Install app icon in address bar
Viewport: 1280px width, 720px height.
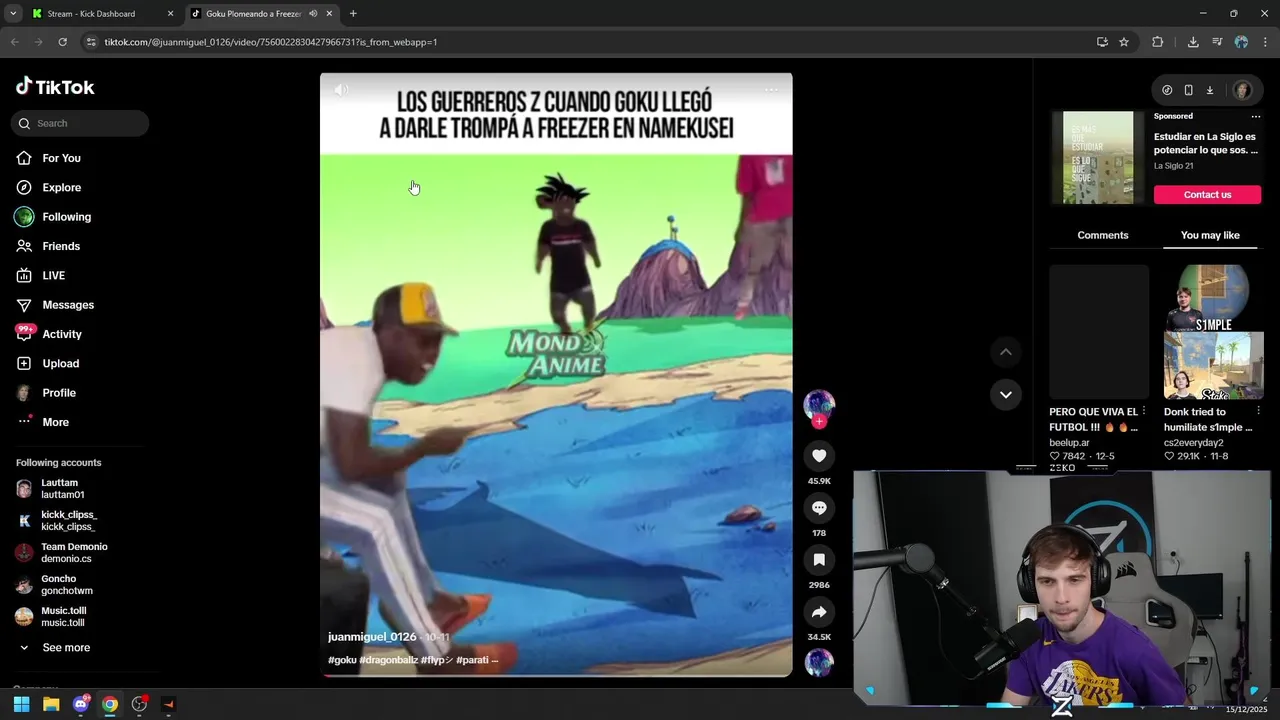[1102, 42]
